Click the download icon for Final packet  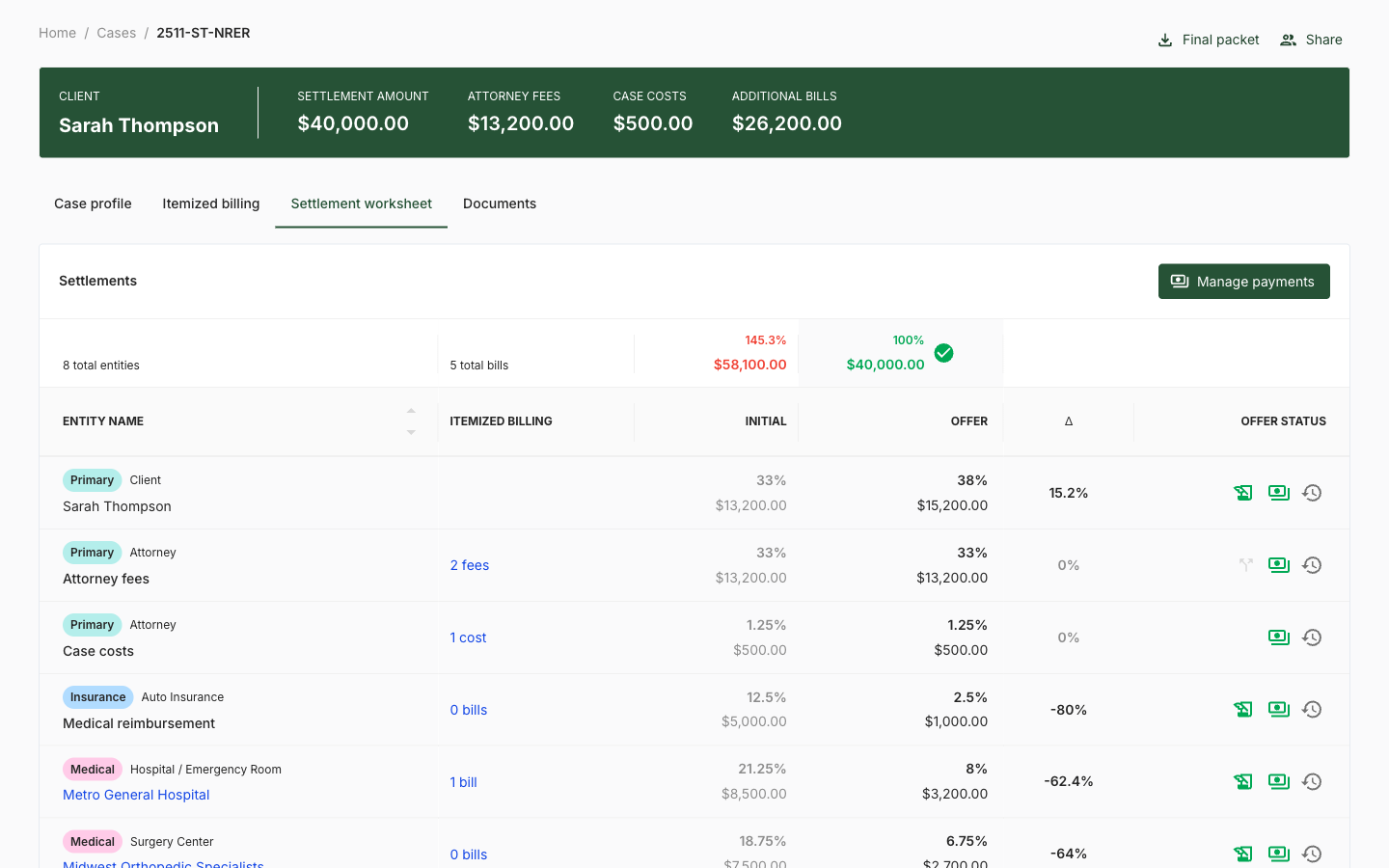[1165, 41]
